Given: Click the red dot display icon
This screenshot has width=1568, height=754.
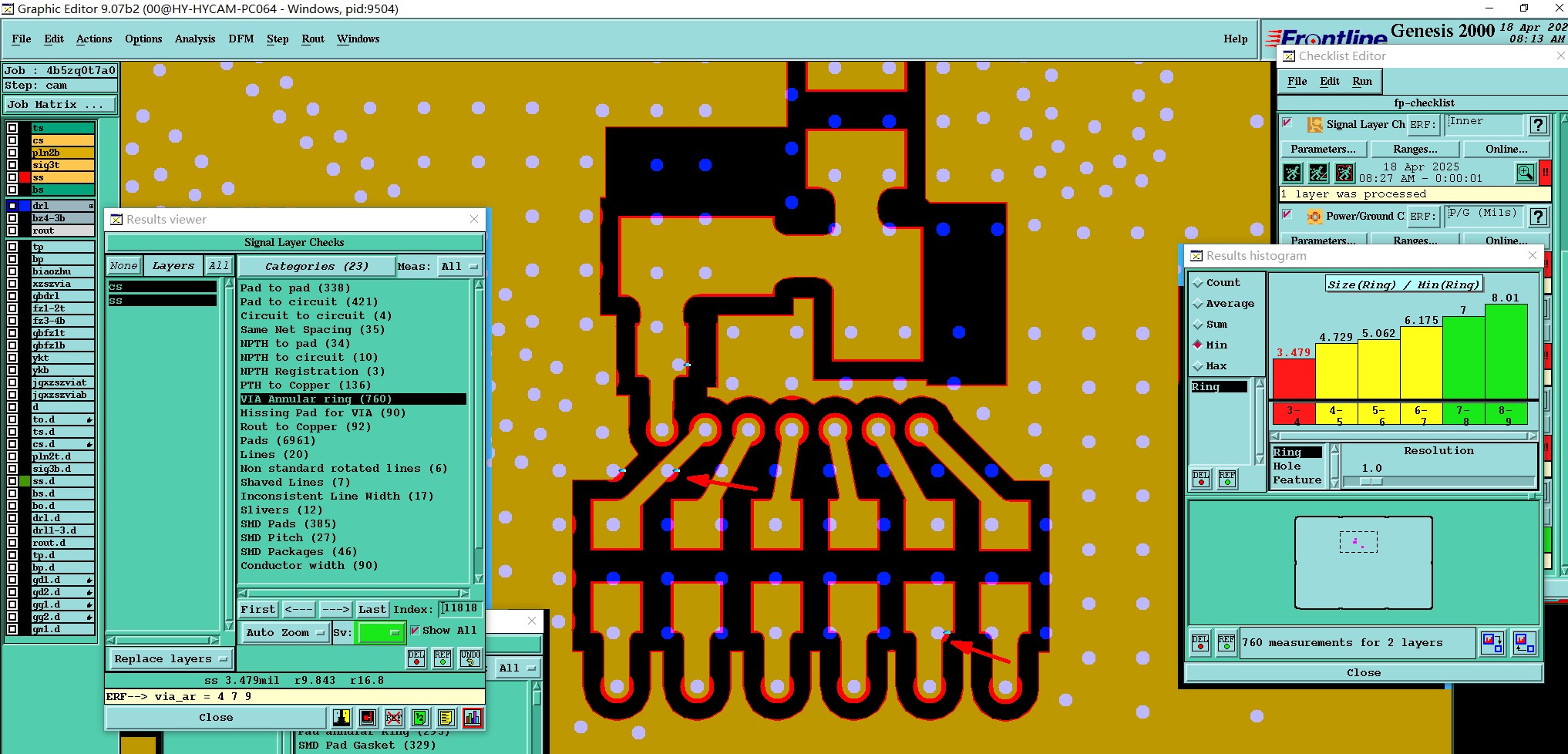Looking at the screenshot, I should pyautogui.click(x=368, y=718).
